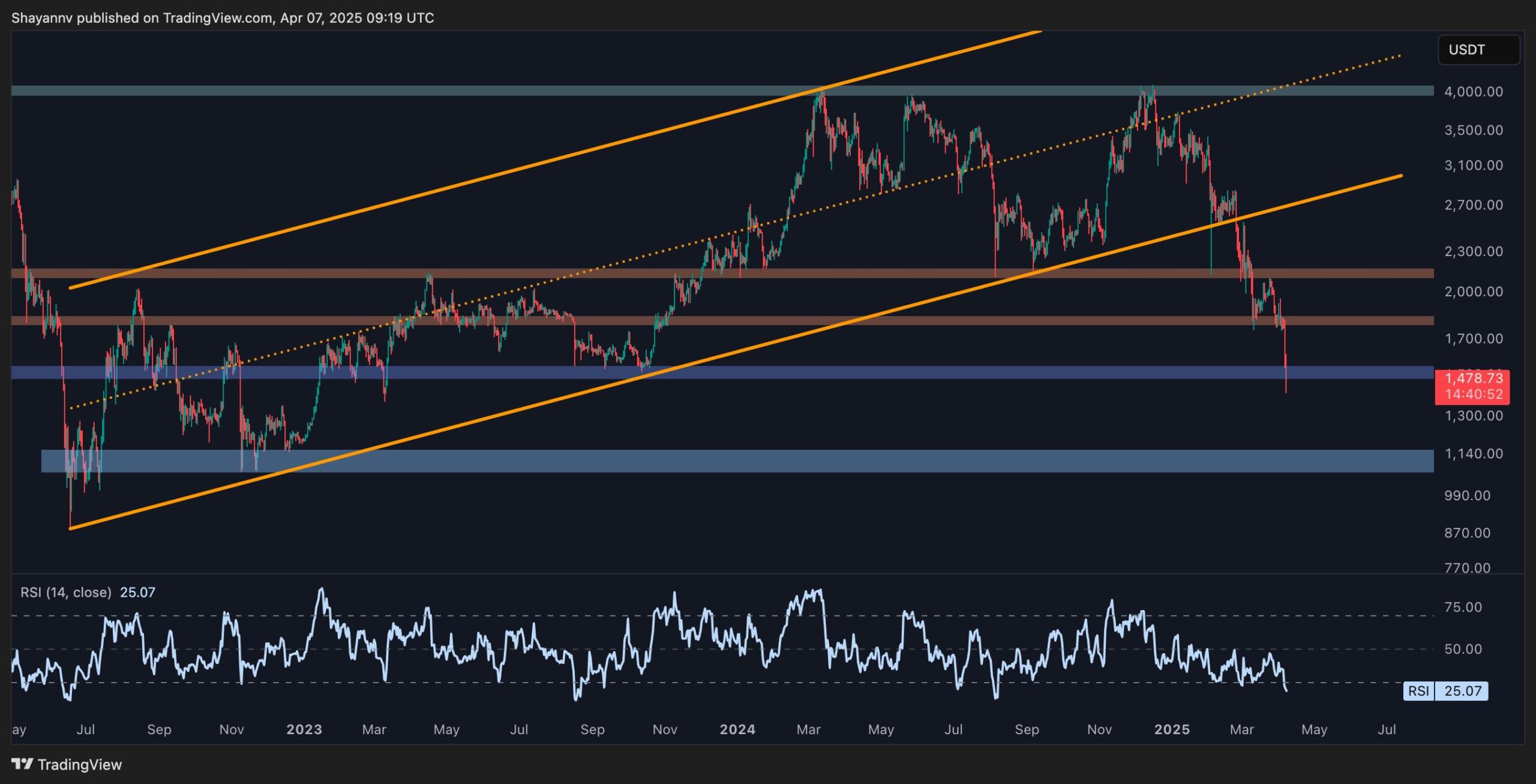This screenshot has width=1536, height=784.
Task: Click the 2025 label on time axis
Action: pyautogui.click(x=1172, y=729)
